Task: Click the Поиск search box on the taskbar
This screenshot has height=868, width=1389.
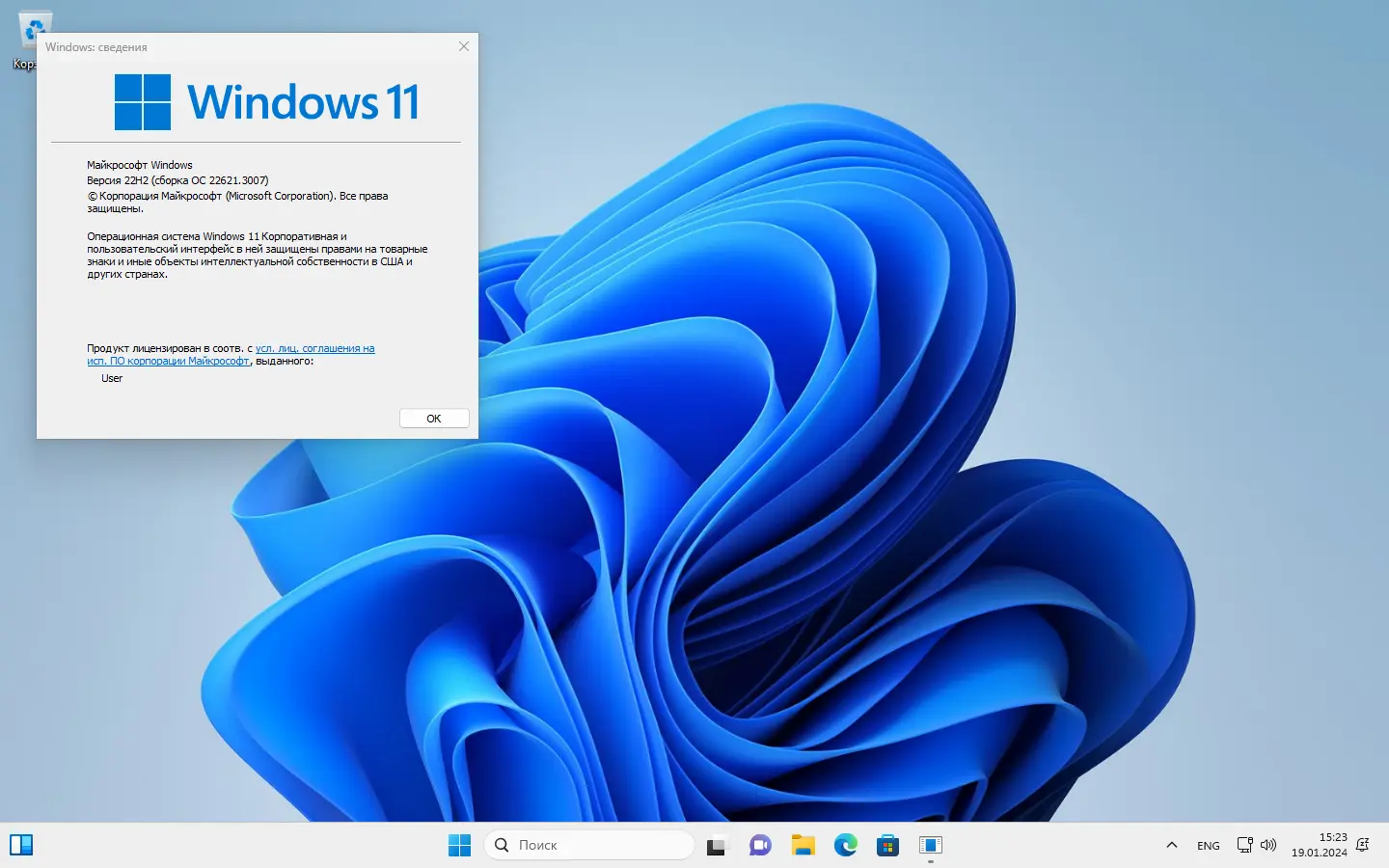Action: pyautogui.click(x=588, y=846)
